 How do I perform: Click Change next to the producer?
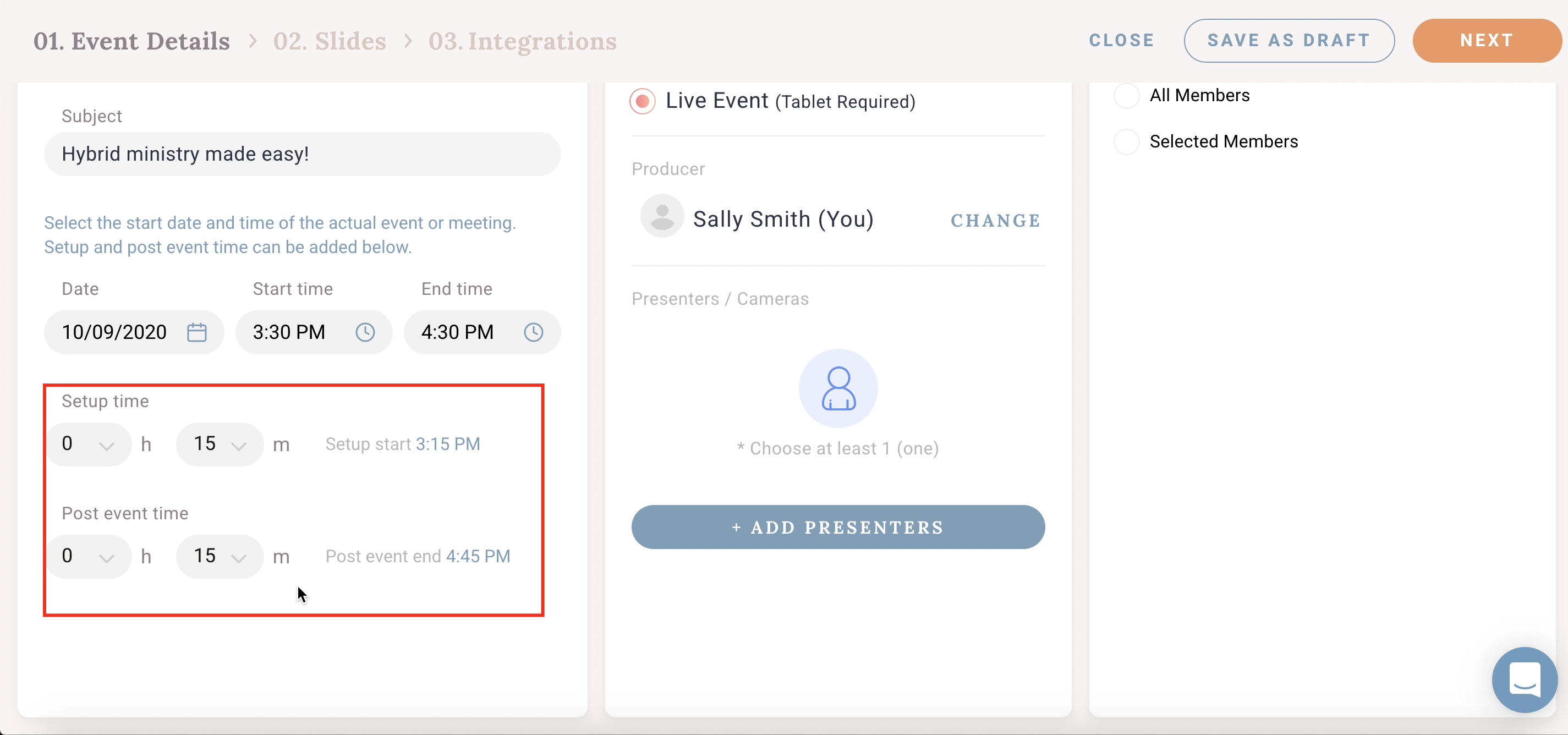click(x=996, y=220)
